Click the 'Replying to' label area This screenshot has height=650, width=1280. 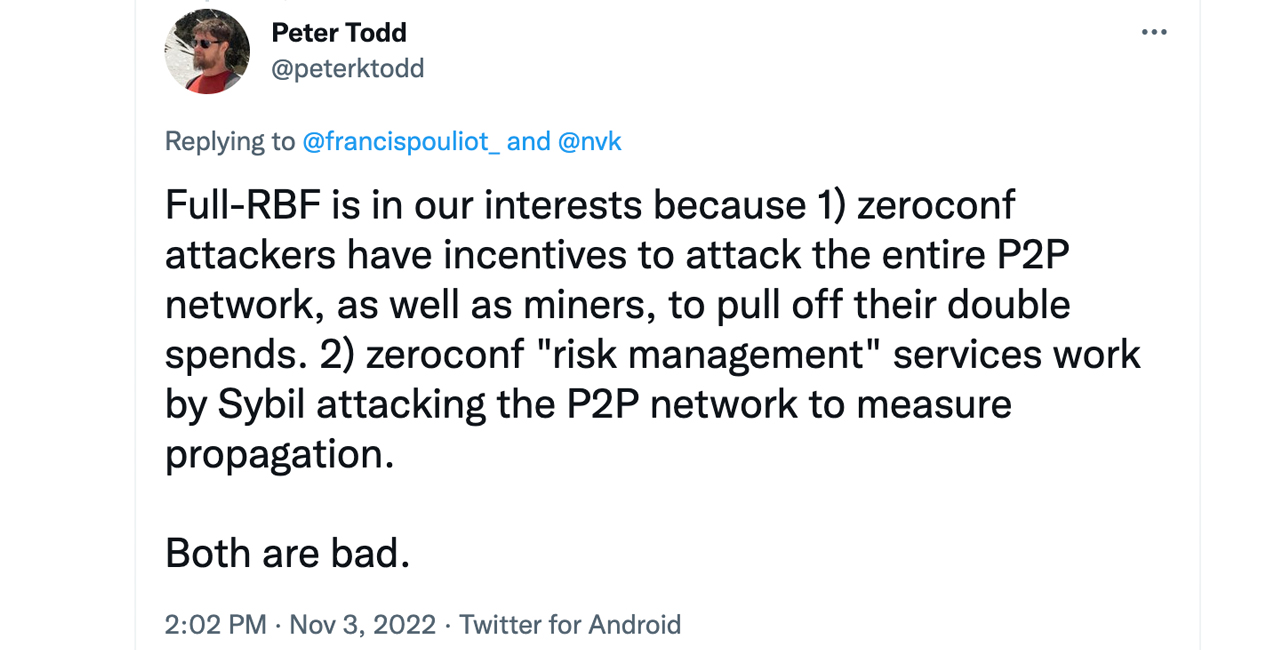click(x=228, y=141)
